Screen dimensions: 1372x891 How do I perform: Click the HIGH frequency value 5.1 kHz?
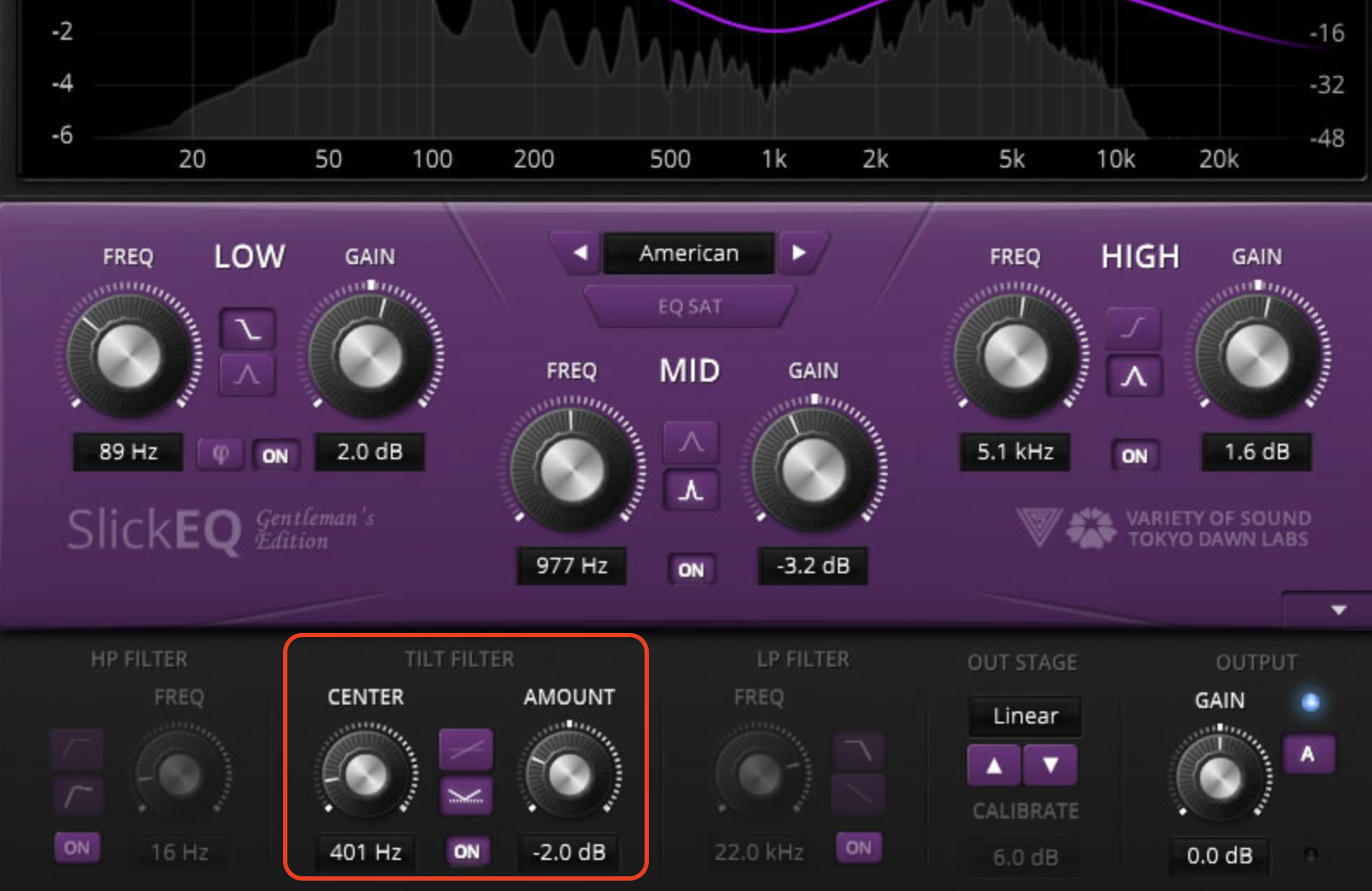(x=1015, y=452)
